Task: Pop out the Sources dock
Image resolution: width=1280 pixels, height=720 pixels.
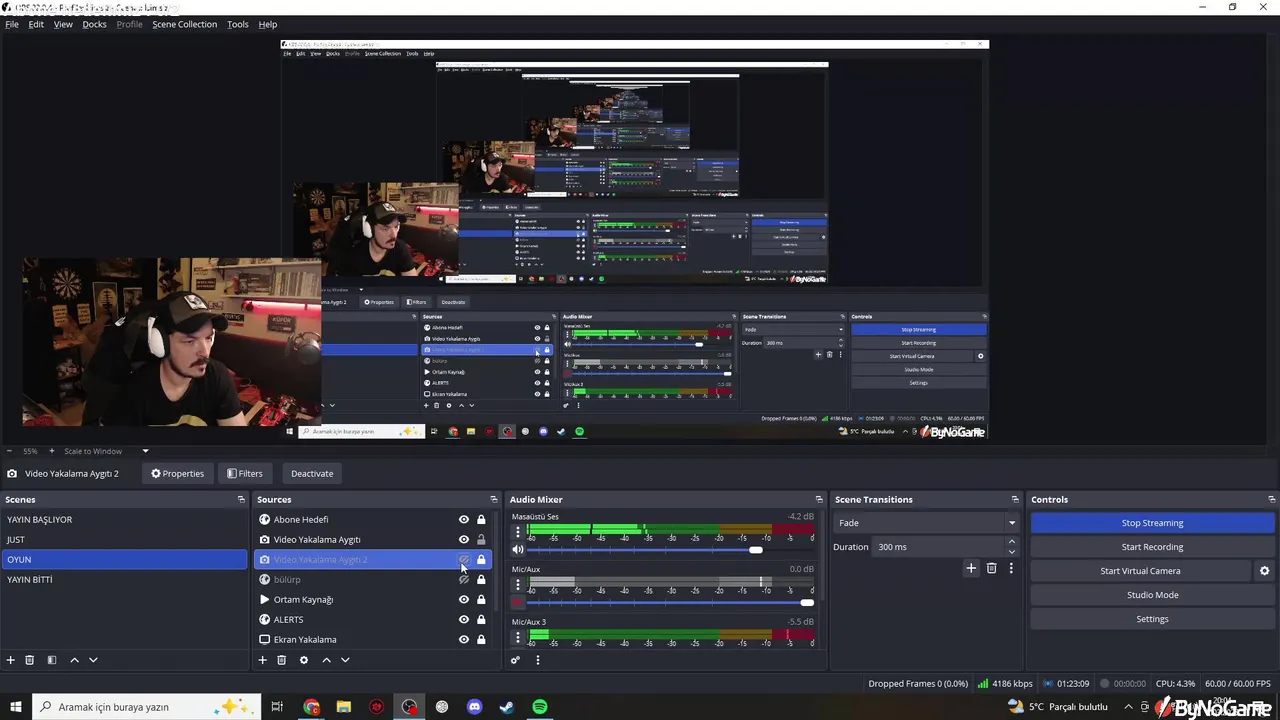Action: (x=493, y=499)
